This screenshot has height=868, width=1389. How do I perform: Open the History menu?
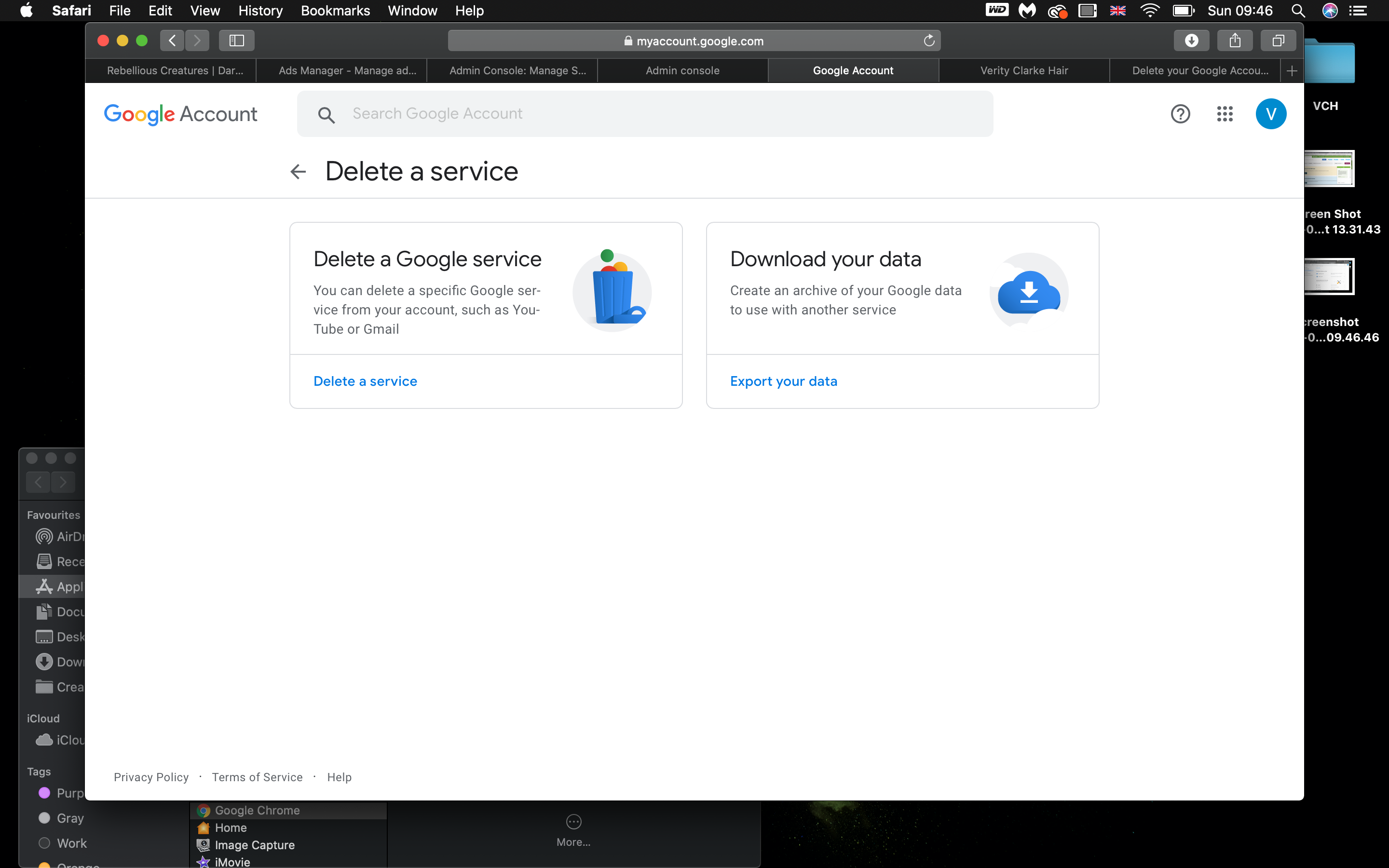[260, 11]
